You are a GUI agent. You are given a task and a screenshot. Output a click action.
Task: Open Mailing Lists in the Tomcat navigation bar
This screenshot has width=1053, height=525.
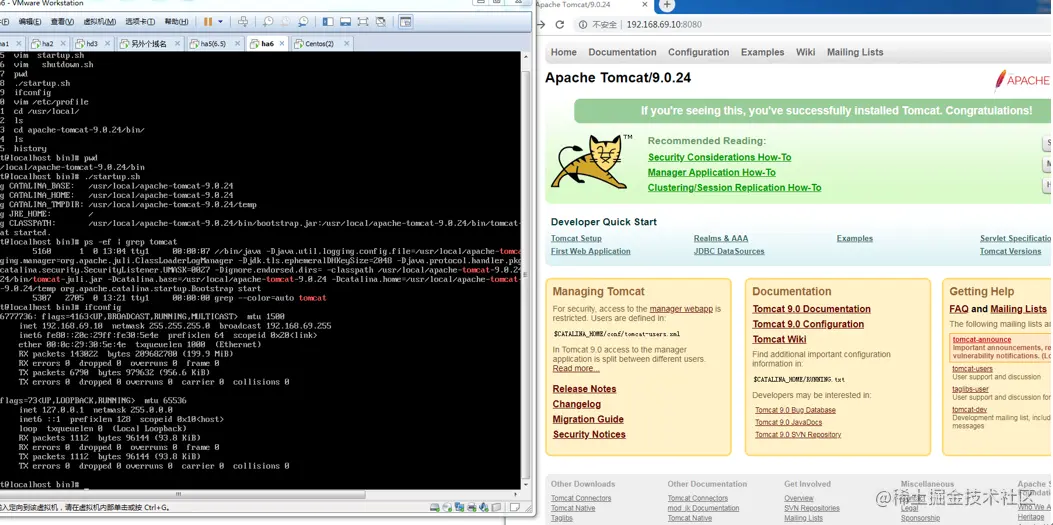click(855, 52)
